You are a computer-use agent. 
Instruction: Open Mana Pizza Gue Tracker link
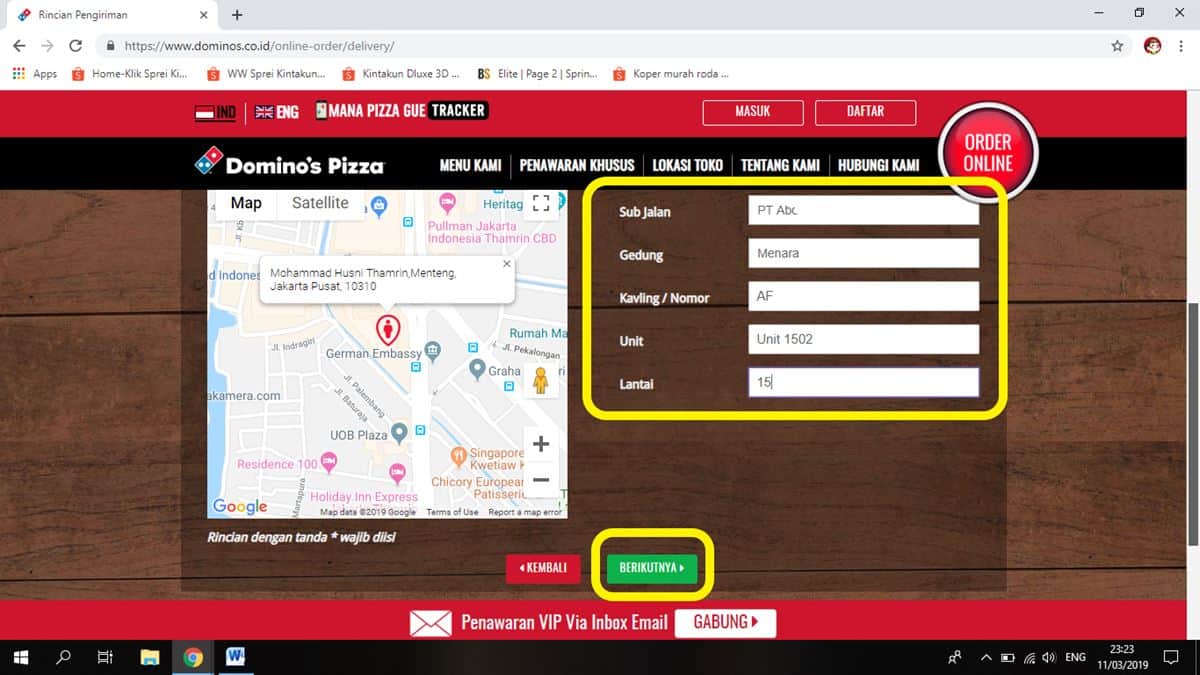pyautogui.click(x=401, y=111)
